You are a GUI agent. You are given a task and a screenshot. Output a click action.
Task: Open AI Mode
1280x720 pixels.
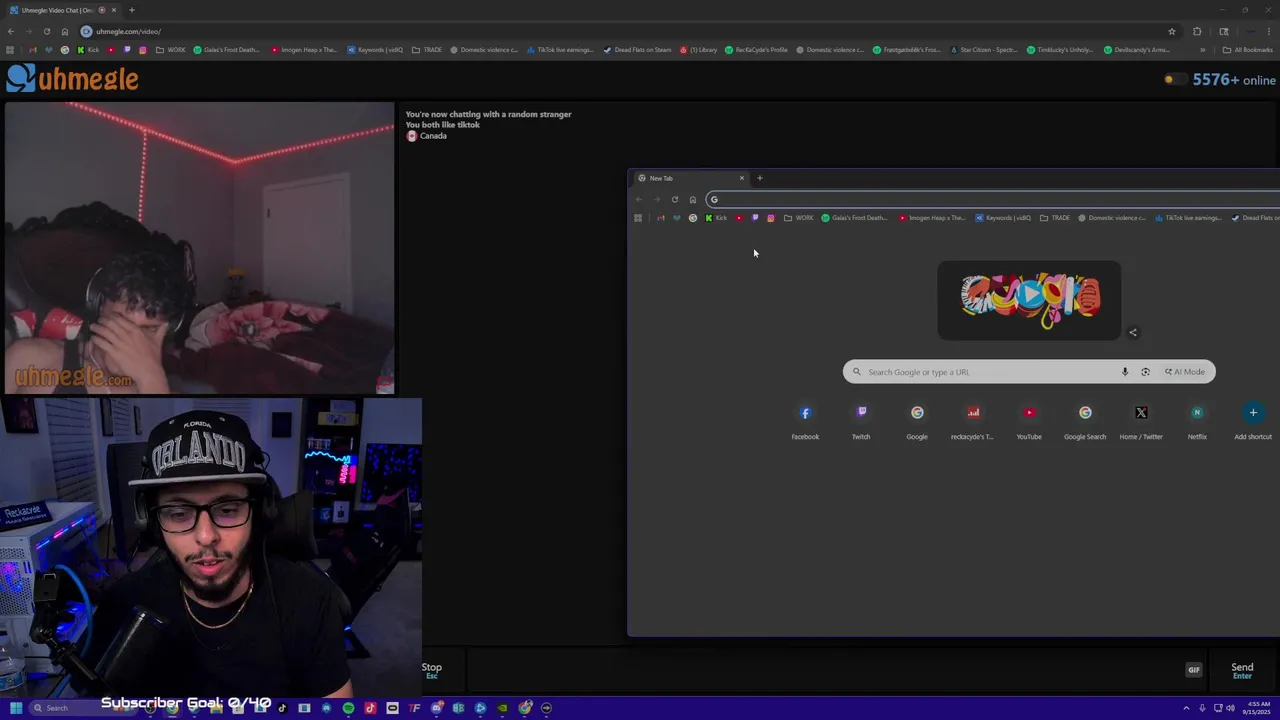[x=1185, y=372]
